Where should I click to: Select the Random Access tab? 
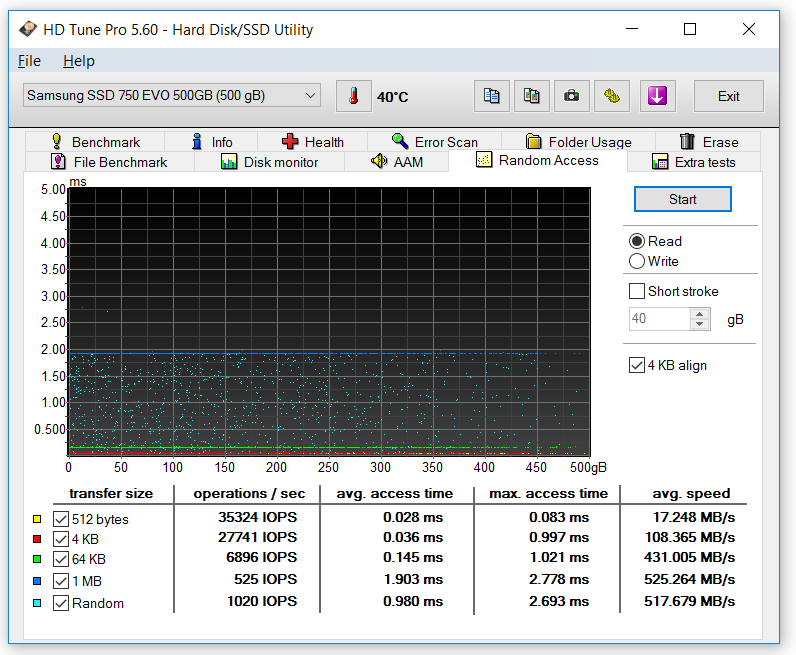tap(538, 160)
